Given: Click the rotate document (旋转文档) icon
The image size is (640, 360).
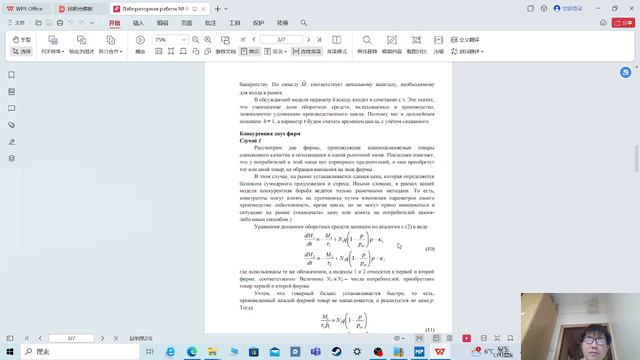Looking at the screenshot, I should (225, 40).
